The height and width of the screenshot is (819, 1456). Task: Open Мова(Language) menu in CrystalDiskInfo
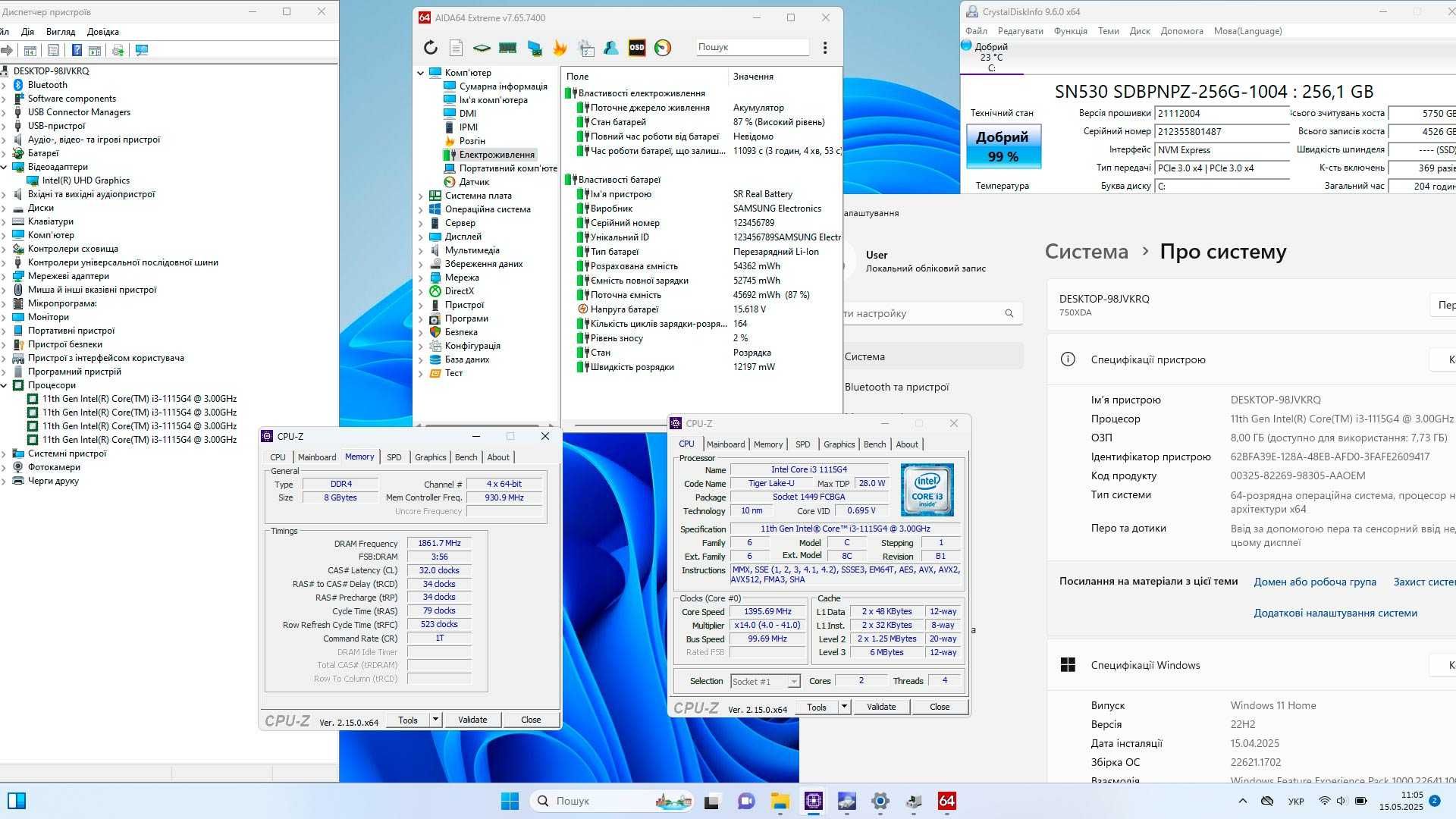(x=1247, y=31)
